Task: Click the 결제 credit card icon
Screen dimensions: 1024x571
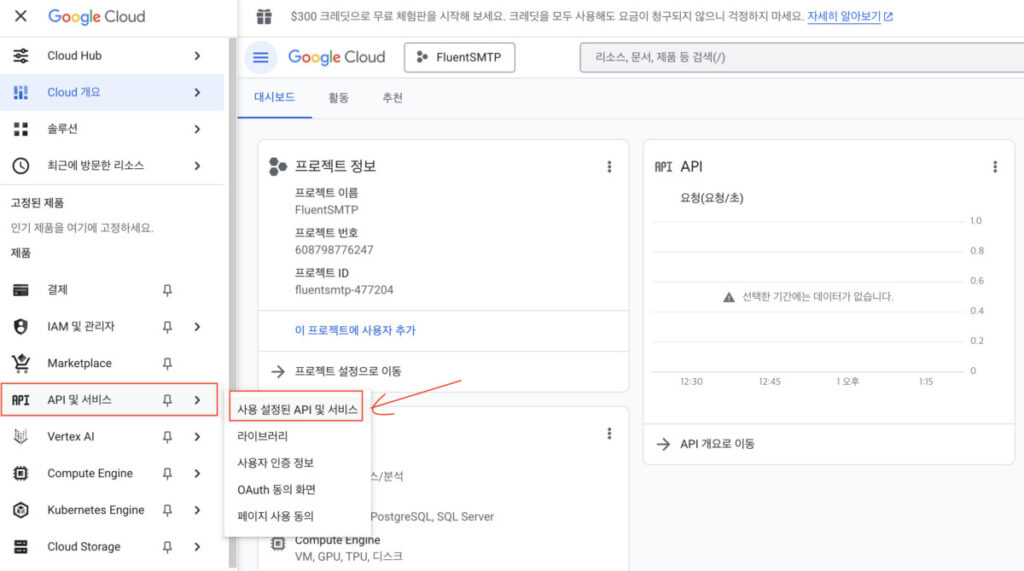Action: [x=21, y=289]
